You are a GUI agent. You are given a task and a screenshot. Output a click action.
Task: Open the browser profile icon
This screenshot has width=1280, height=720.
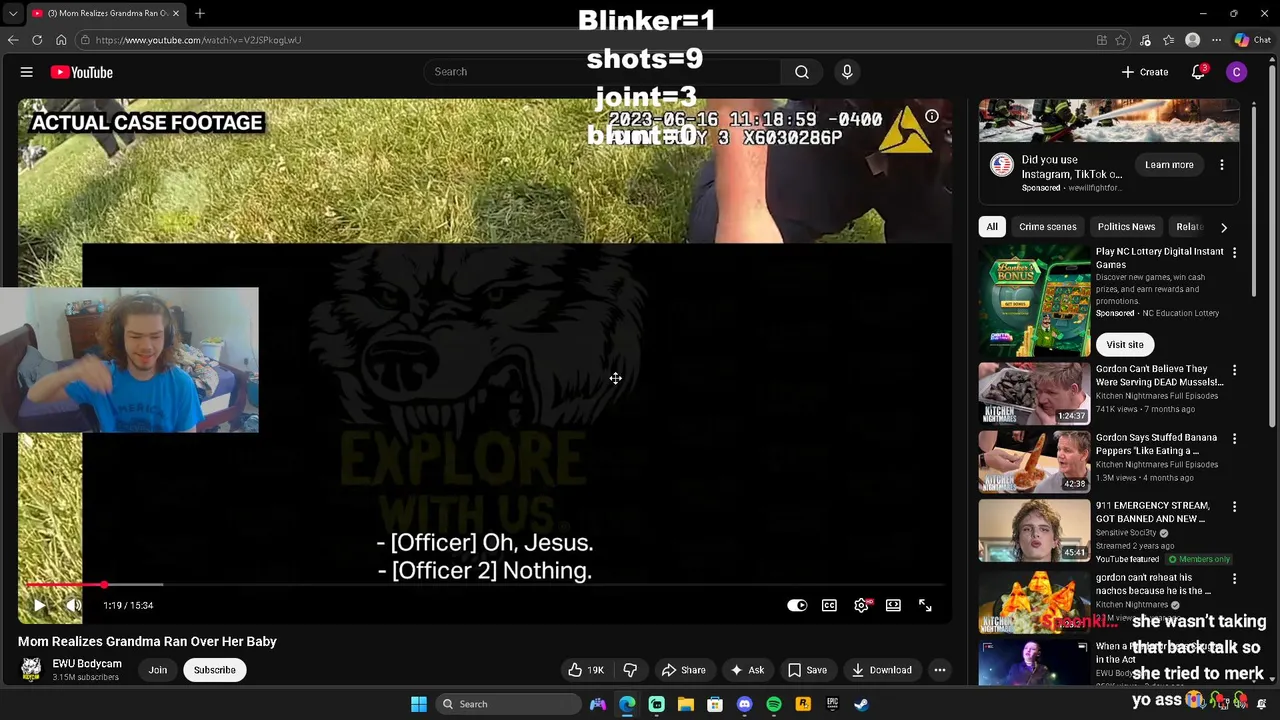click(x=1192, y=40)
